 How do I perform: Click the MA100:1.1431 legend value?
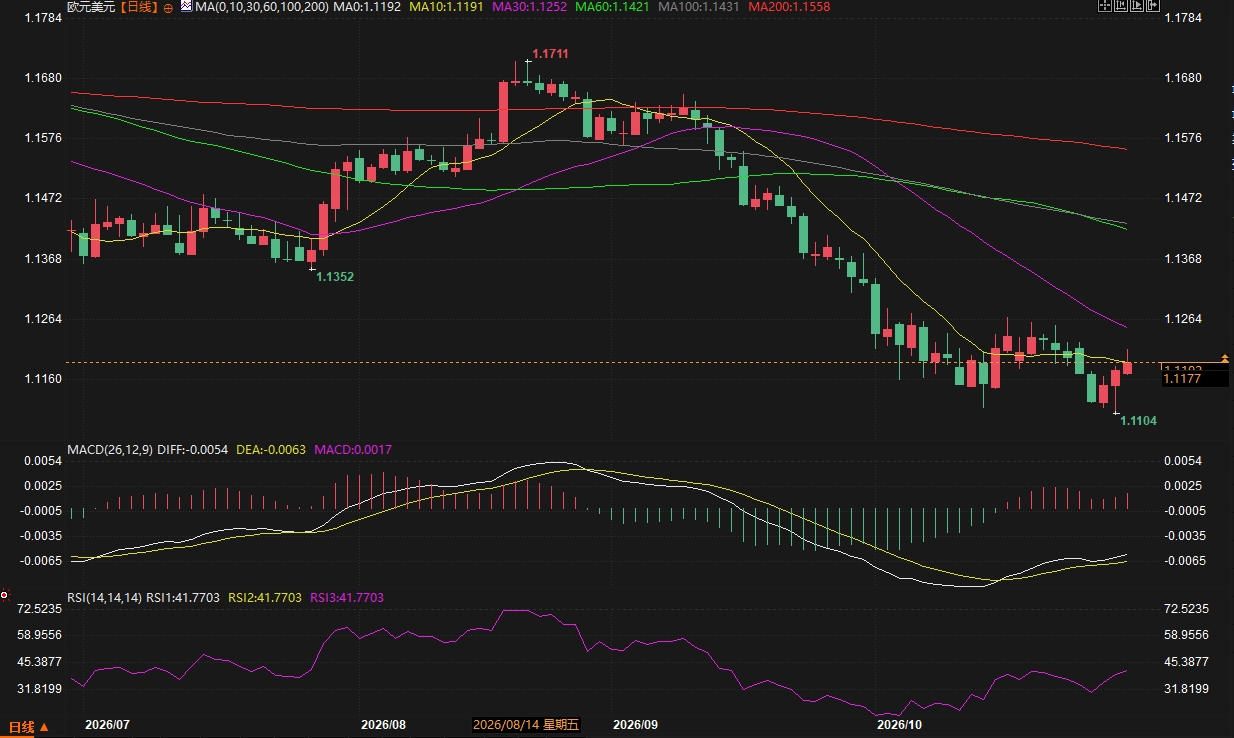699,7
